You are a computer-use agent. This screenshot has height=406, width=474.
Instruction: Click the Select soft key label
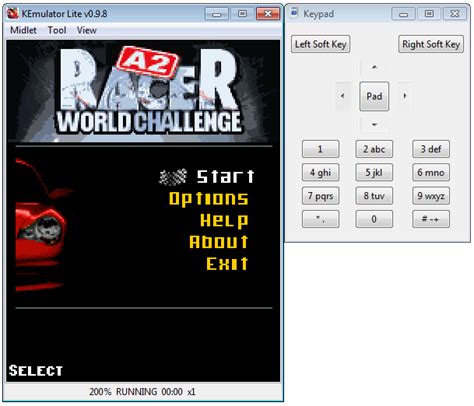pyautogui.click(x=36, y=371)
